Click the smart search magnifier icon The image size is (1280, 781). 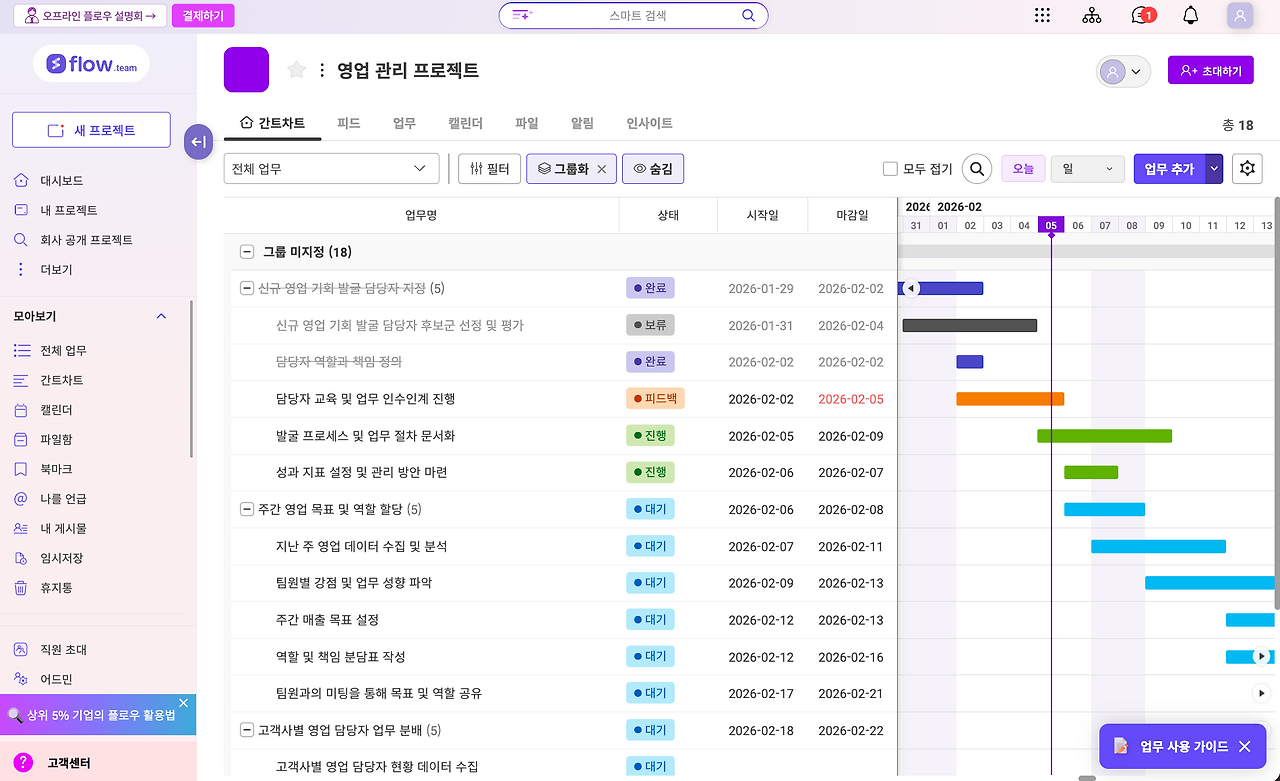click(748, 15)
